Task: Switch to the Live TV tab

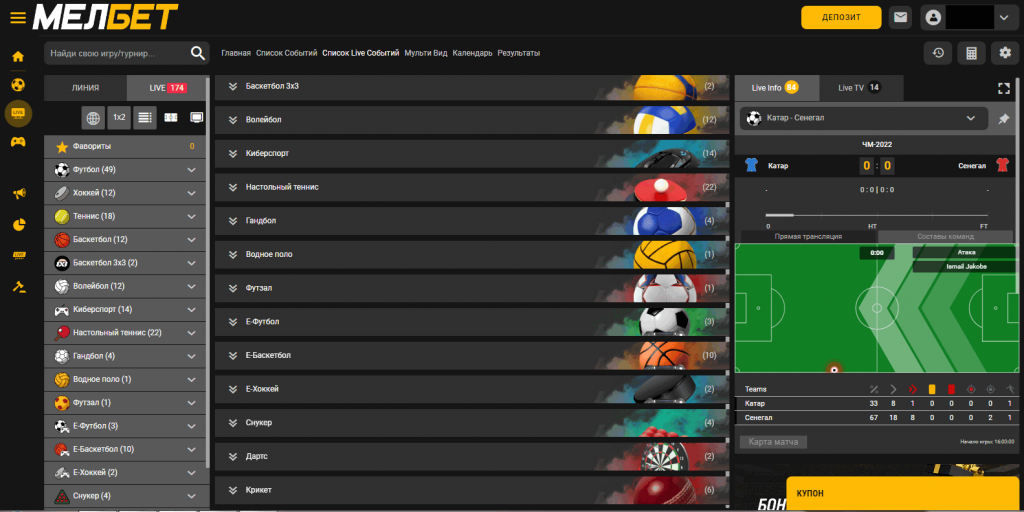Action: [858, 88]
